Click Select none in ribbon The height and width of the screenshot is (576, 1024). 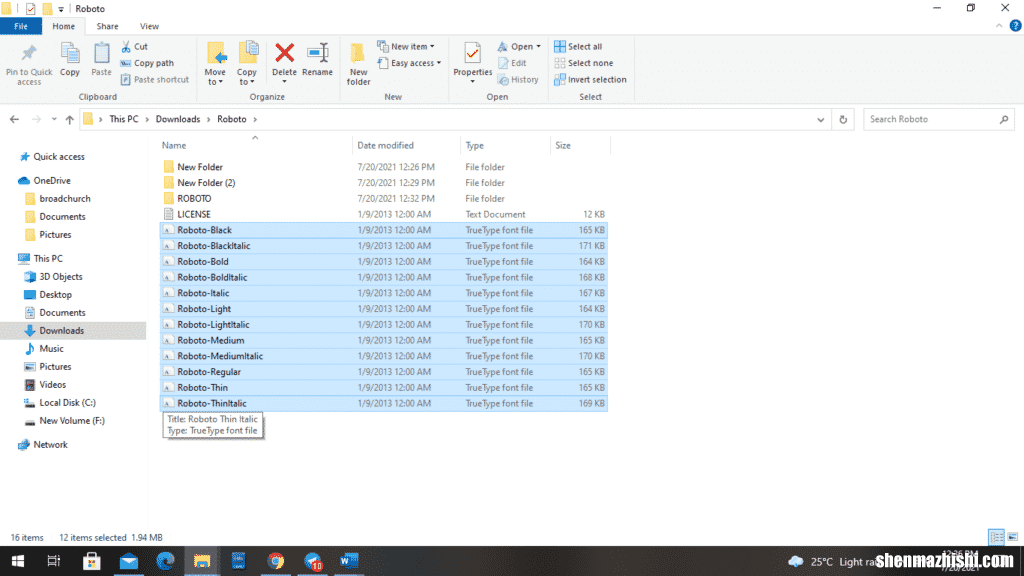coord(584,63)
